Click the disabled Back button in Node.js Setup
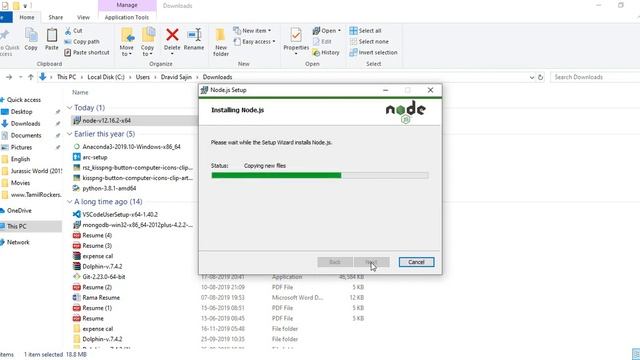 click(x=335, y=262)
